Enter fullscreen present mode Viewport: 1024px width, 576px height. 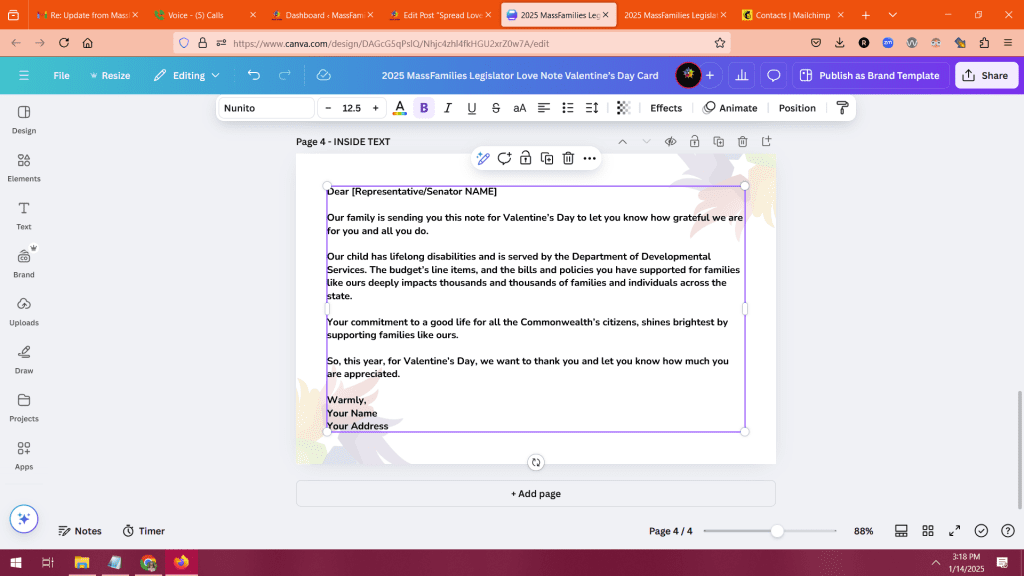coord(955,531)
